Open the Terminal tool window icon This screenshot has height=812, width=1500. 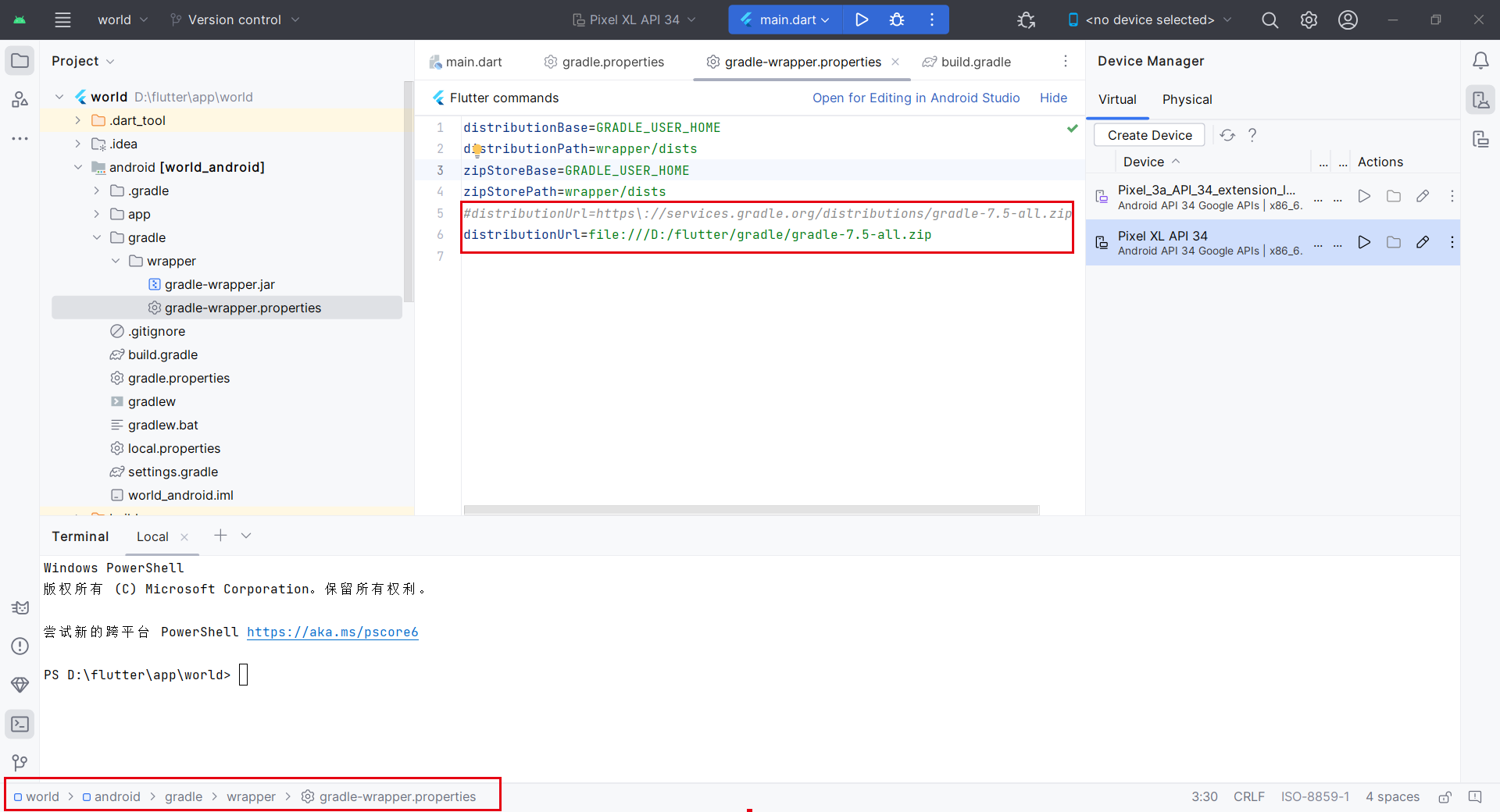[20, 724]
